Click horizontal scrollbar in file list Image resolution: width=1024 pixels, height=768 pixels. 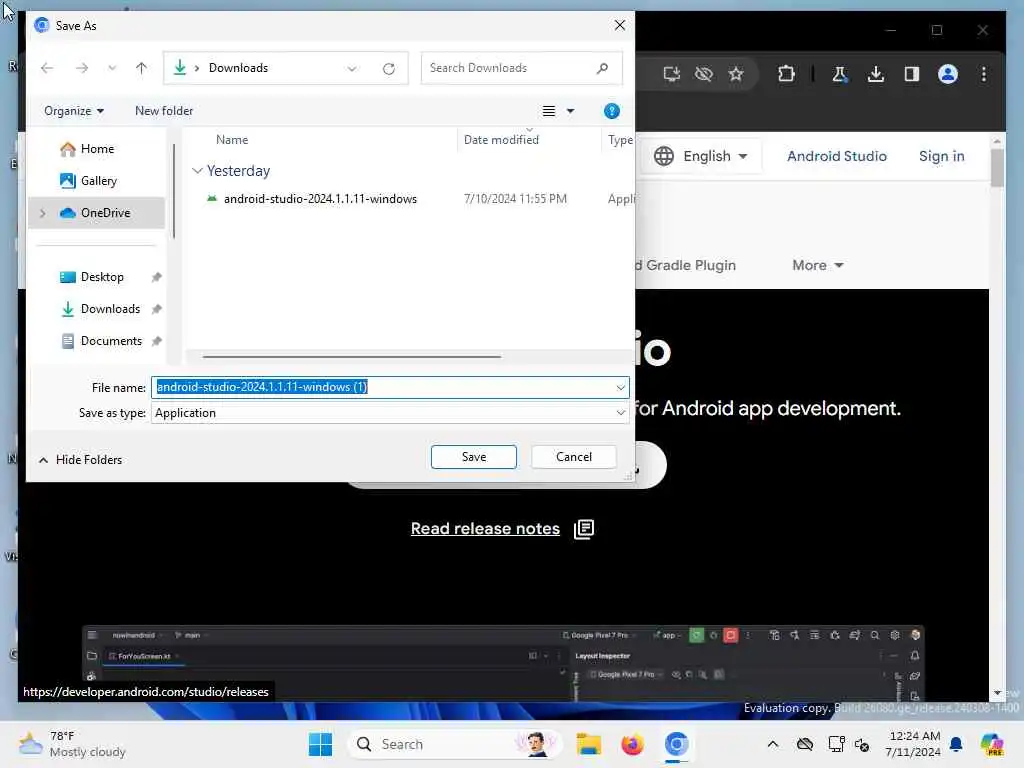coord(351,357)
